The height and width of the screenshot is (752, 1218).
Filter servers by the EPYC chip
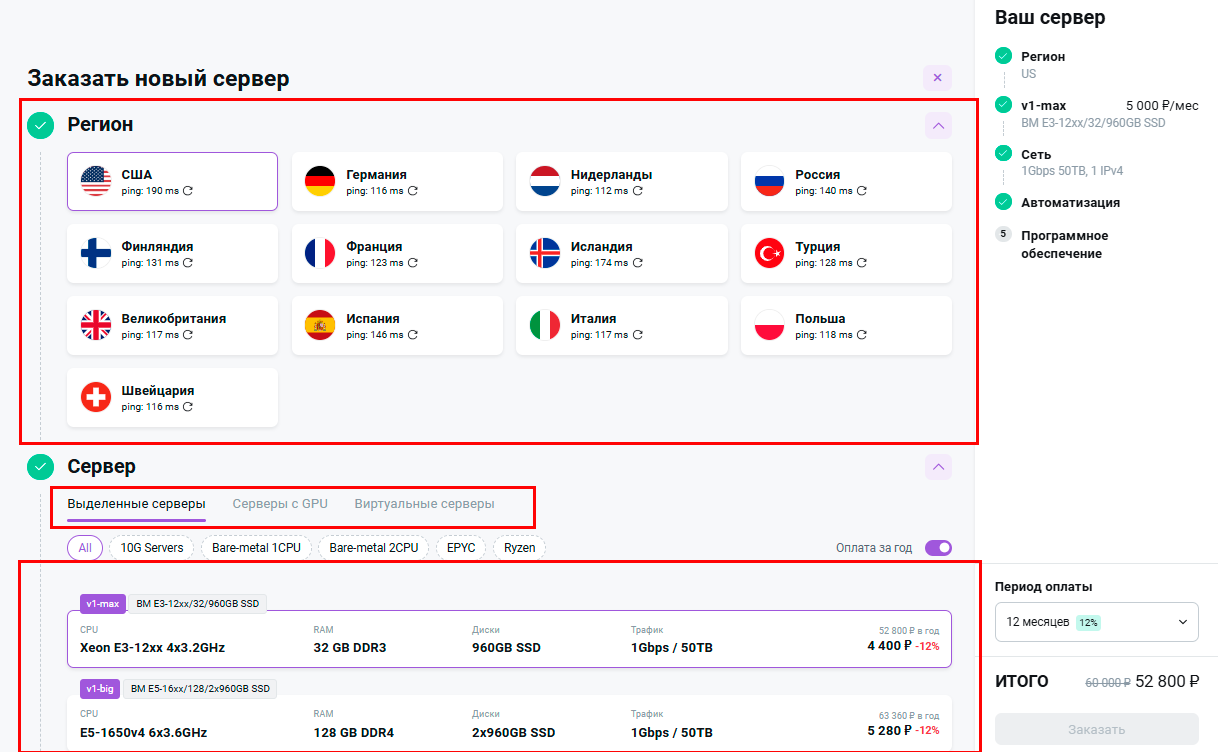[x=461, y=548]
